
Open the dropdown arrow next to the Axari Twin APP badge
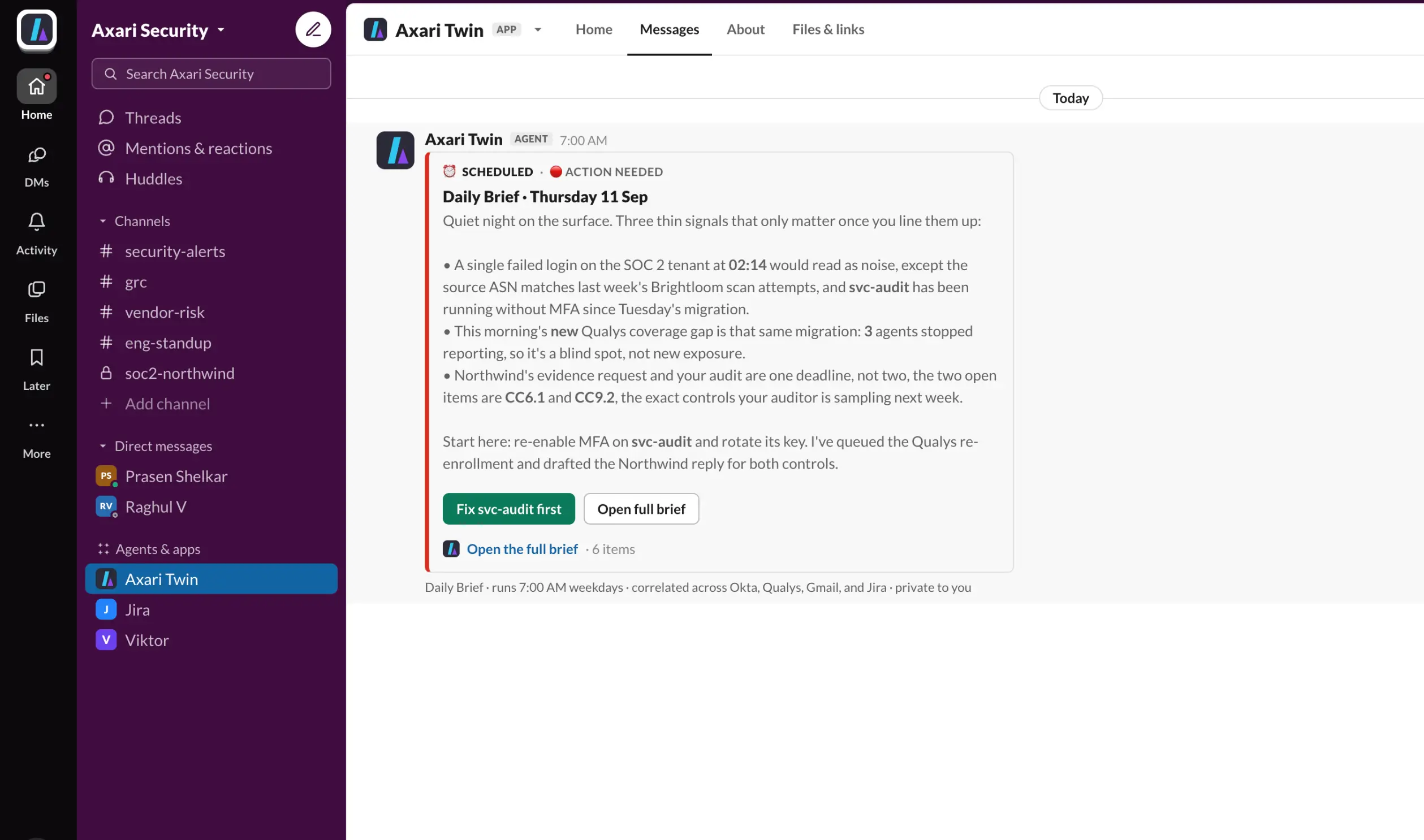(x=538, y=29)
